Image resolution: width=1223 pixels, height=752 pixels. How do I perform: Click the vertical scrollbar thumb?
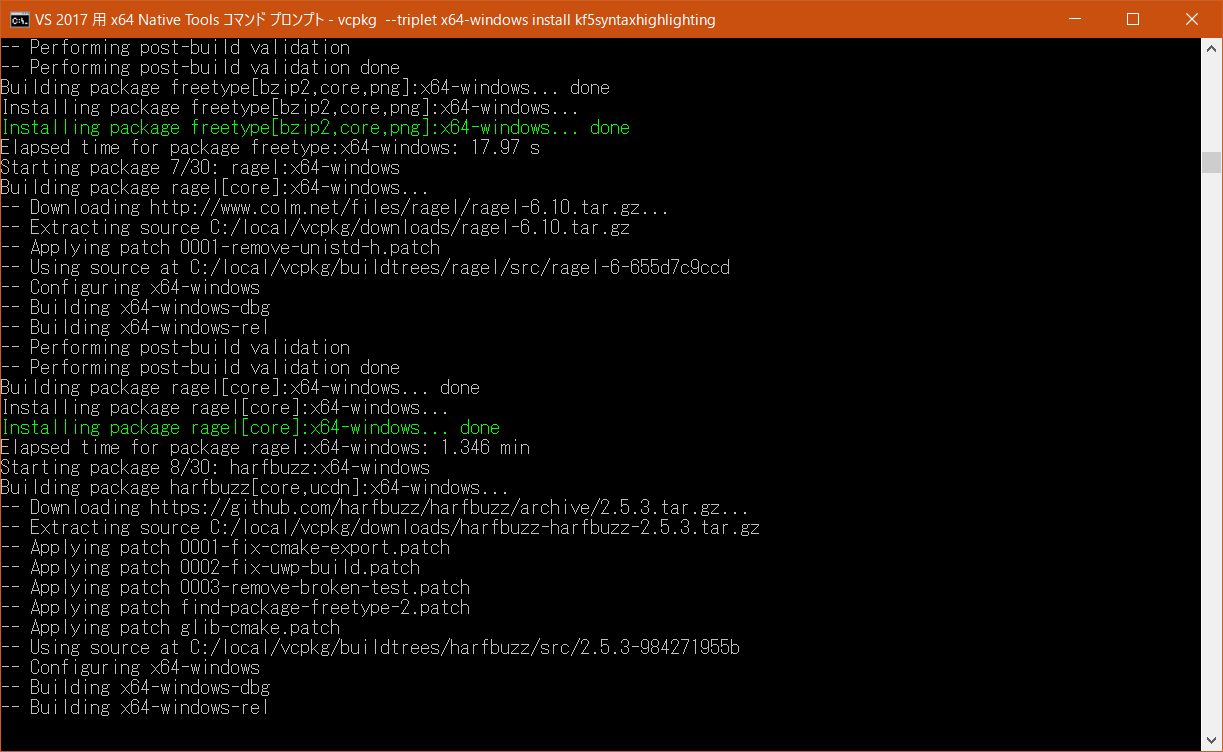click(x=1212, y=162)
